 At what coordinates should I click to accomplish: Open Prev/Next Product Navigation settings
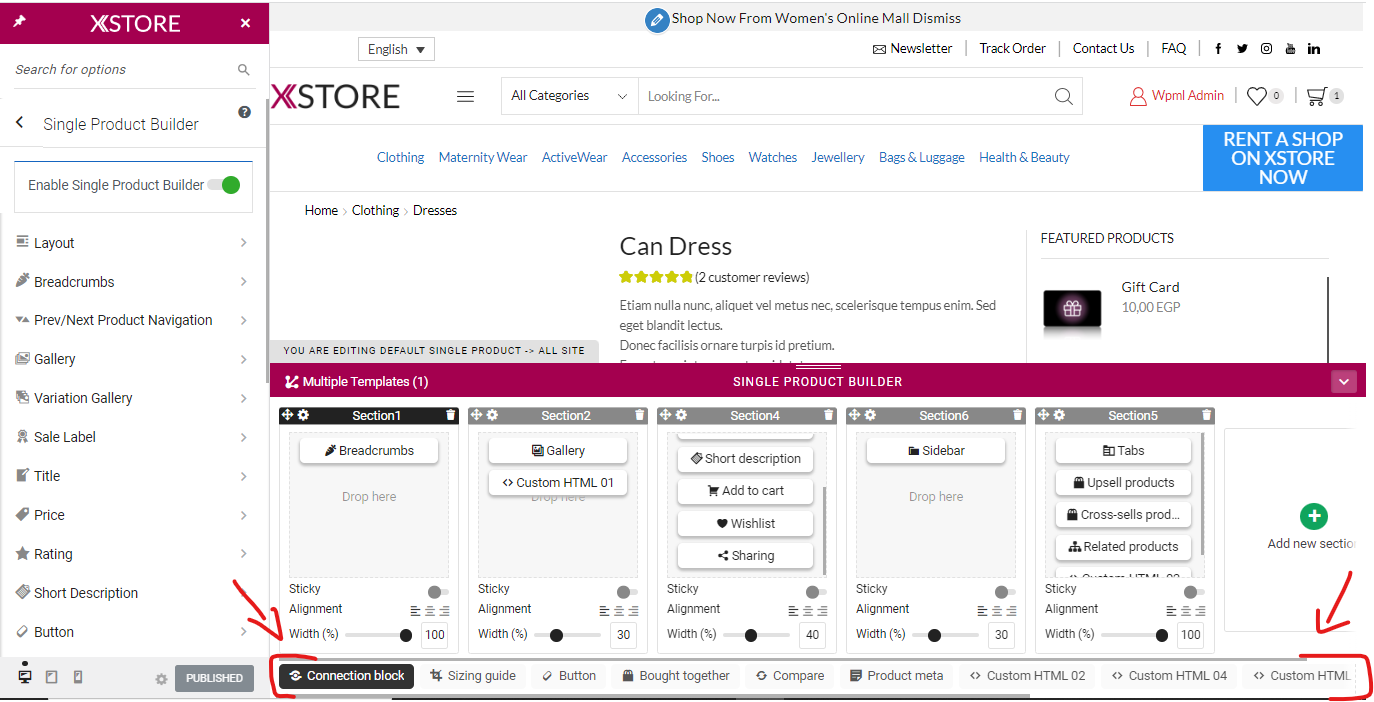(133, 320)
